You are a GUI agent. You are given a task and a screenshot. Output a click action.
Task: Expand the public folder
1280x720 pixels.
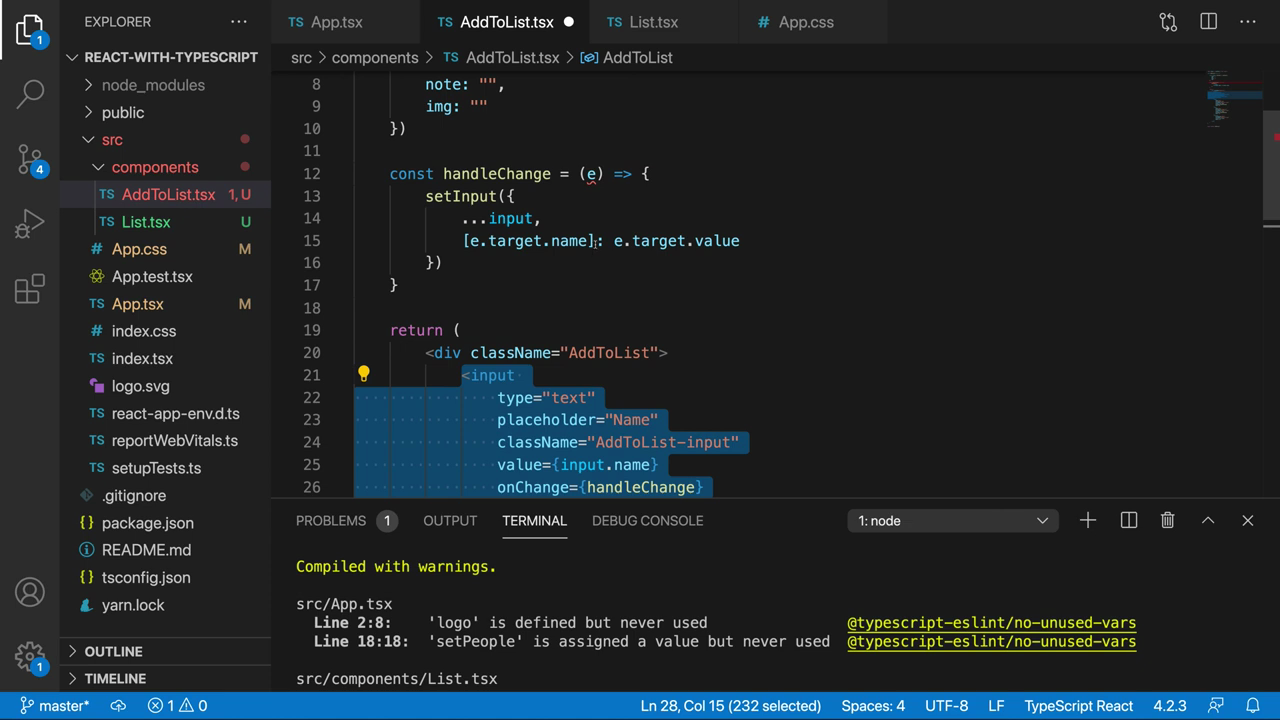(165, 112)
